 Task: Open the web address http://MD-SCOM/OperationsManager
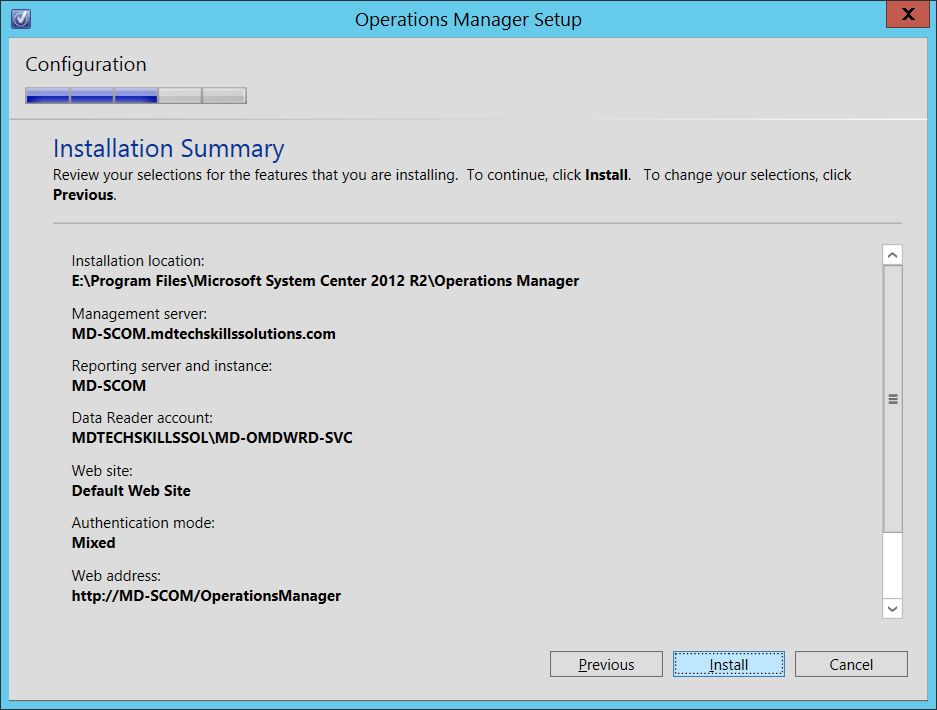(x=206, y=595)
